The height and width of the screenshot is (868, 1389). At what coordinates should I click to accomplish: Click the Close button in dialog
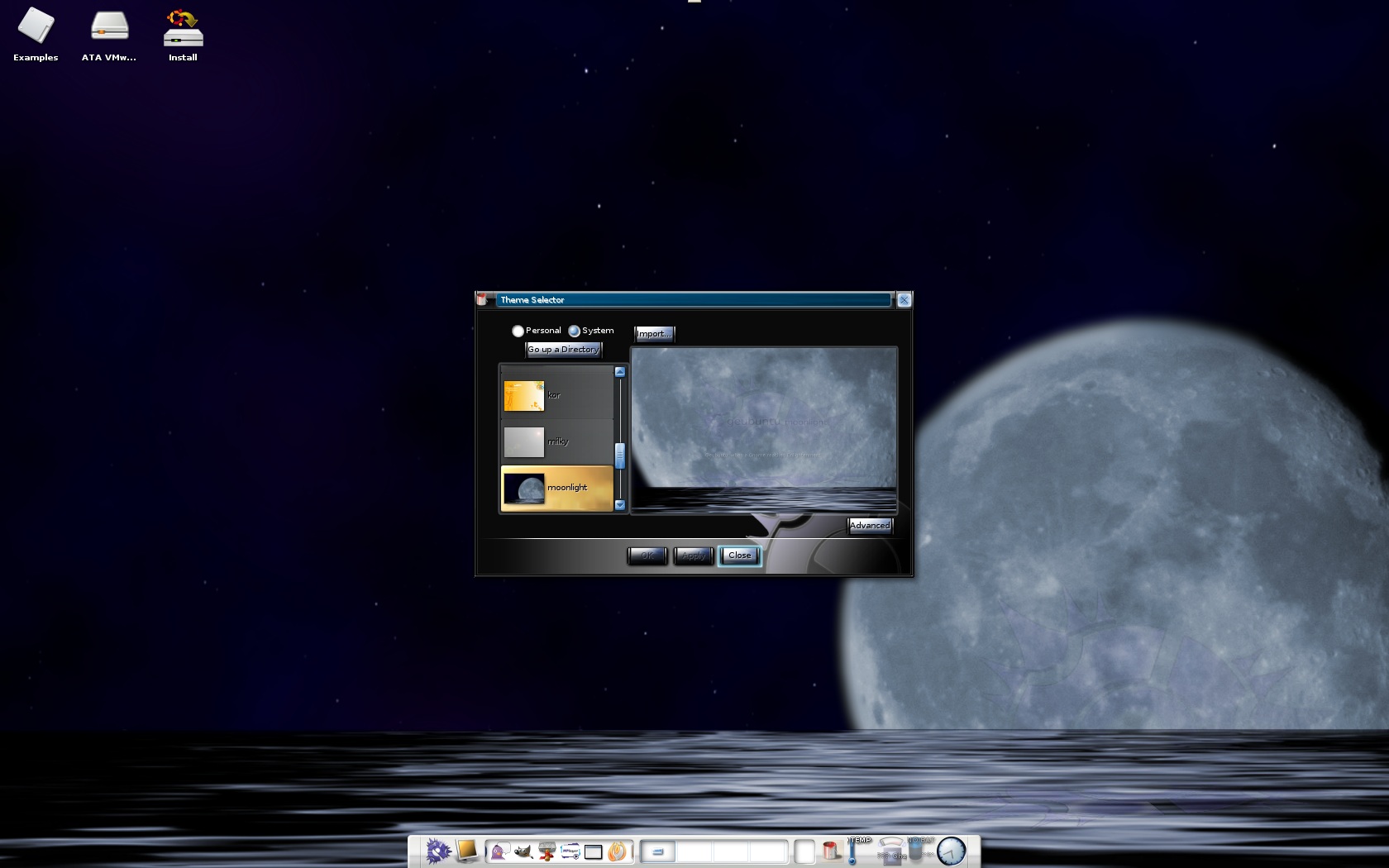point(740,556)
